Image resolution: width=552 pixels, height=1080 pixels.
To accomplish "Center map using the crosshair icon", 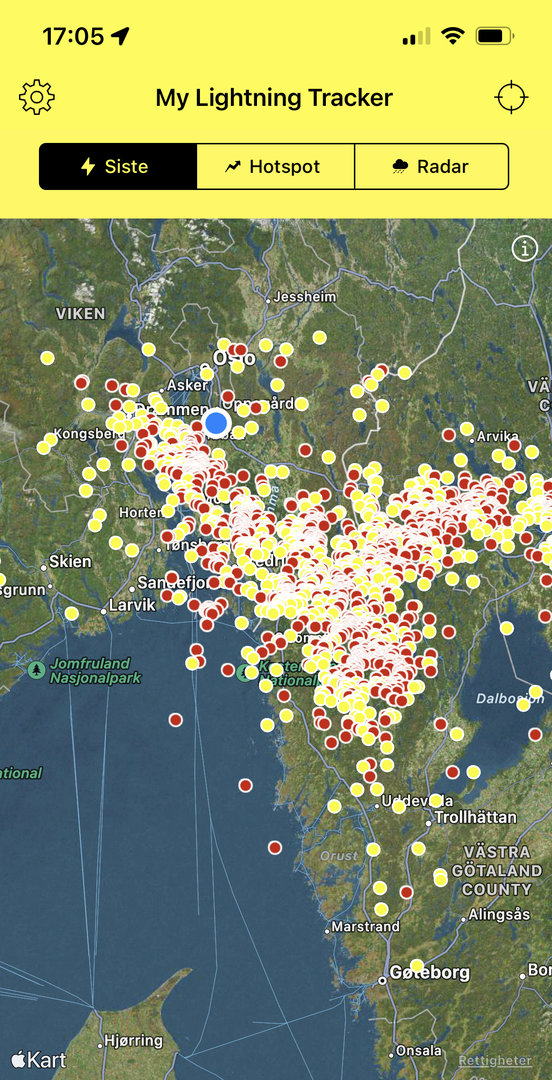I will [x=511, y=97].
